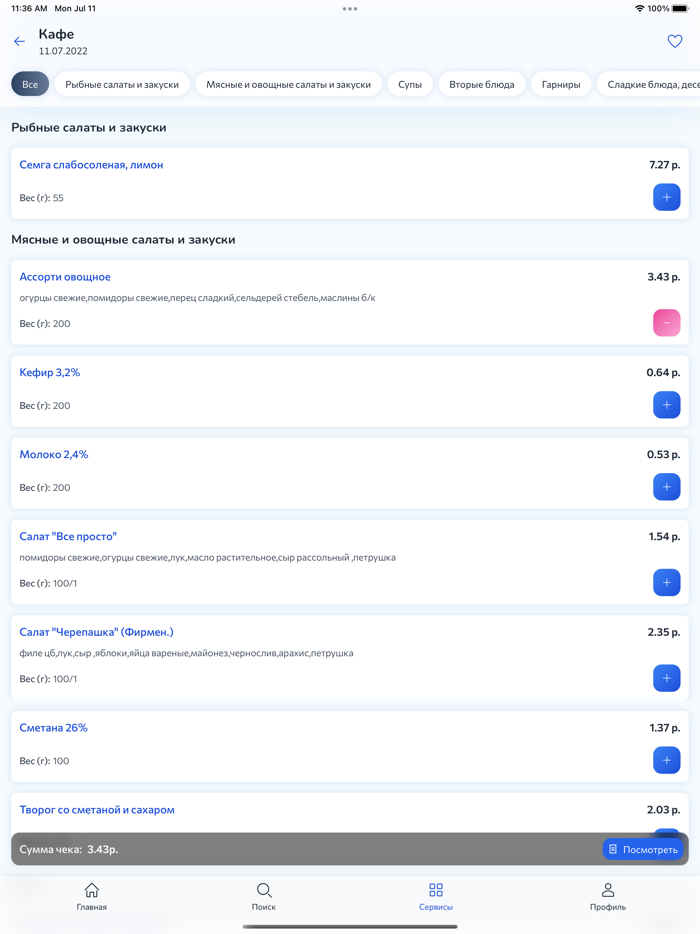The height and width of the screenshot is (934, 700).
Task: Go to the Главная home tab
Action: click(x=92, y=896)
